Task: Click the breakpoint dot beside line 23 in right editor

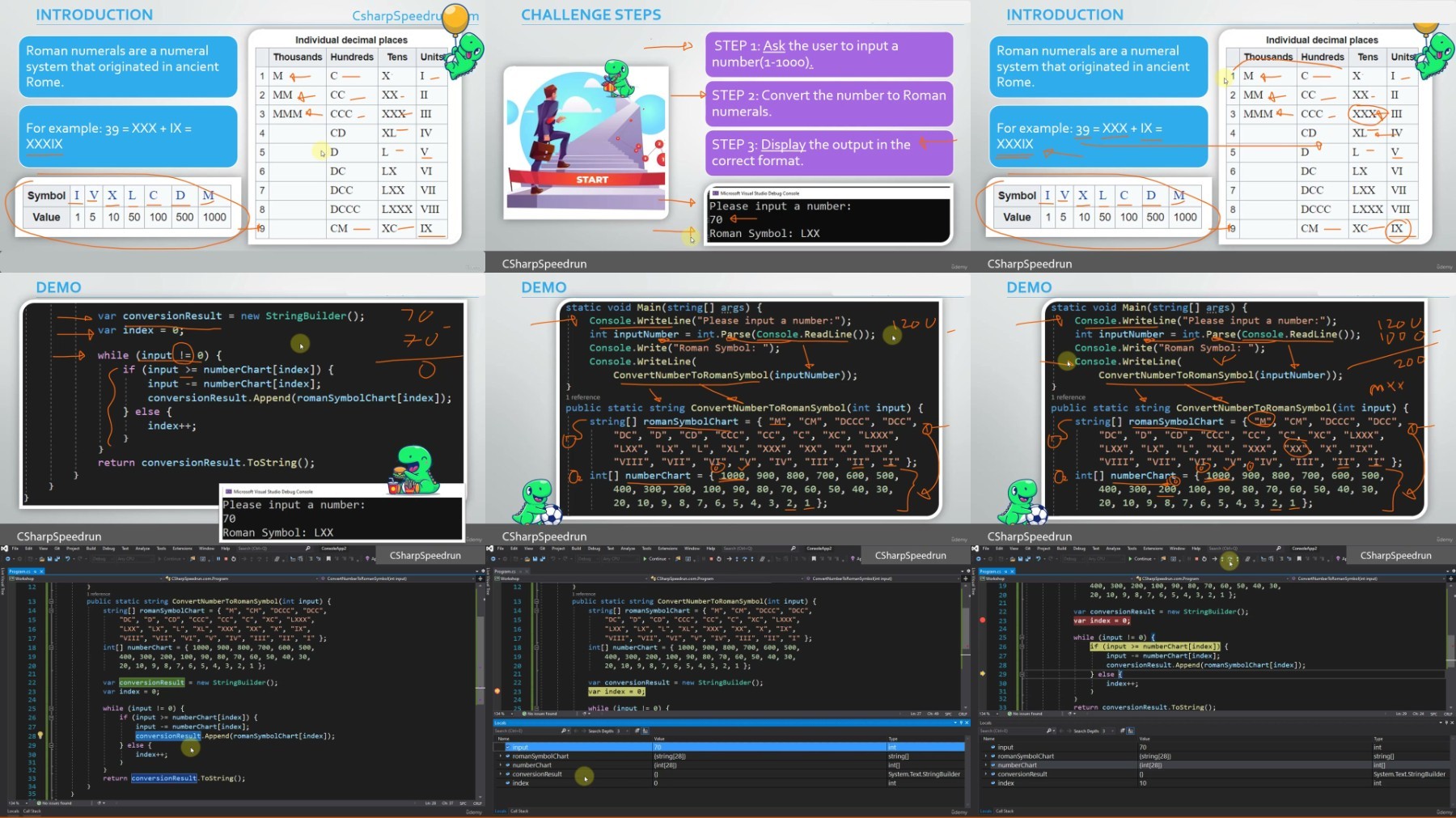Action: (x=983, y=621)
